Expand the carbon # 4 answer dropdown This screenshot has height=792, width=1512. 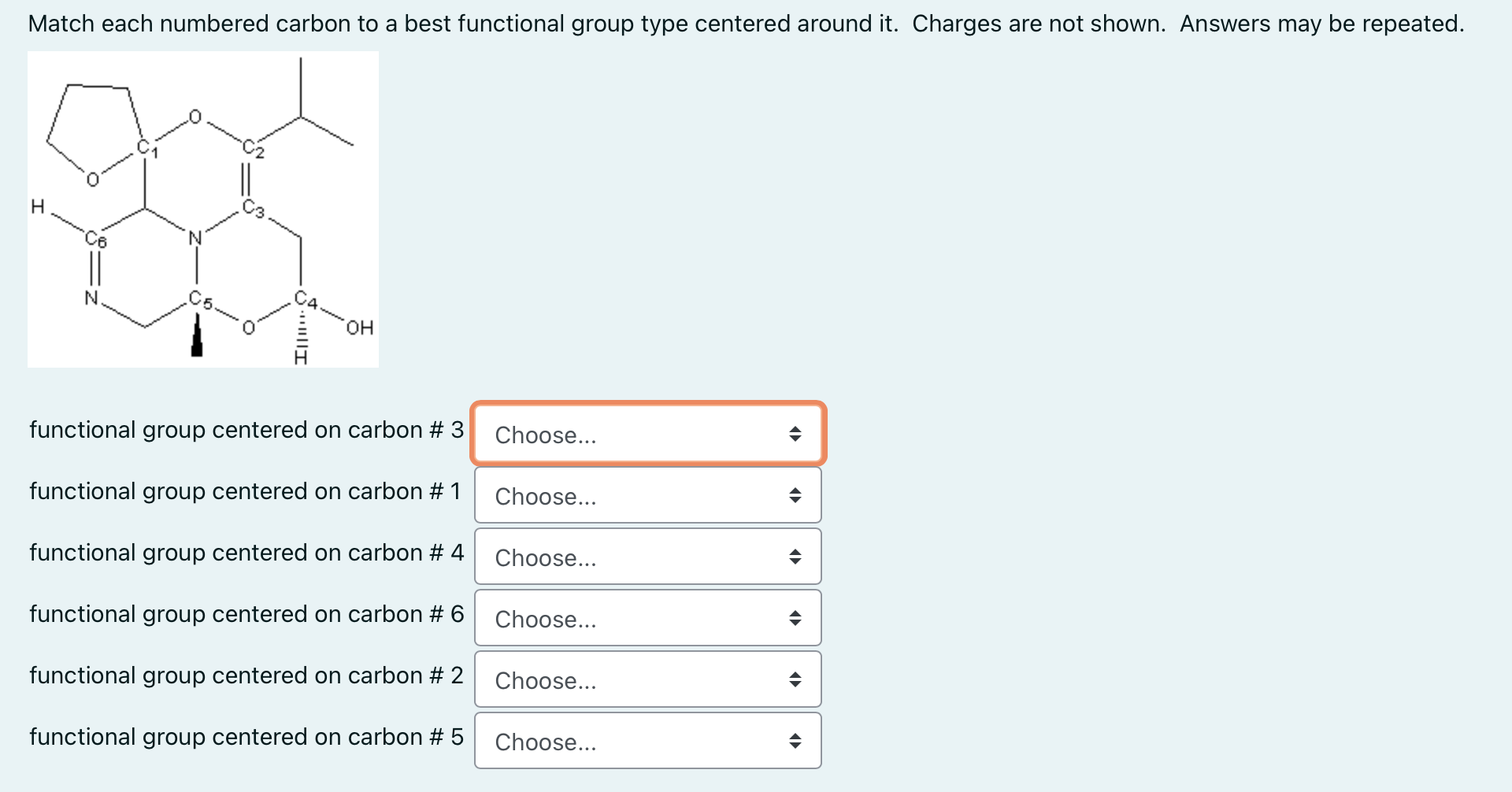click(647, 557)
